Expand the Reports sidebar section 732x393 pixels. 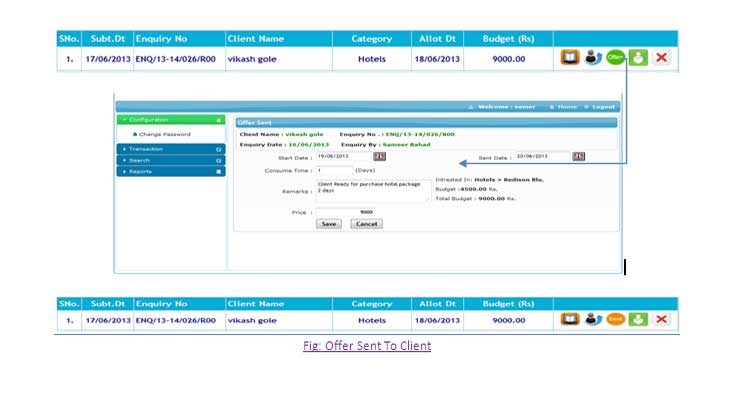171,171
